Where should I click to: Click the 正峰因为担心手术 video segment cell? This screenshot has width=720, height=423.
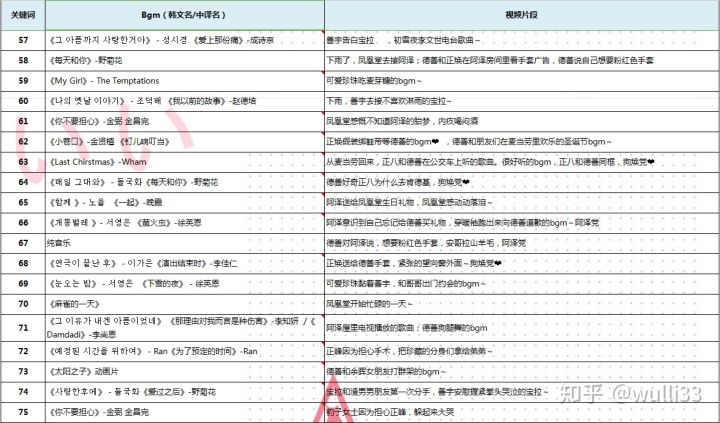tap(522, 351)
